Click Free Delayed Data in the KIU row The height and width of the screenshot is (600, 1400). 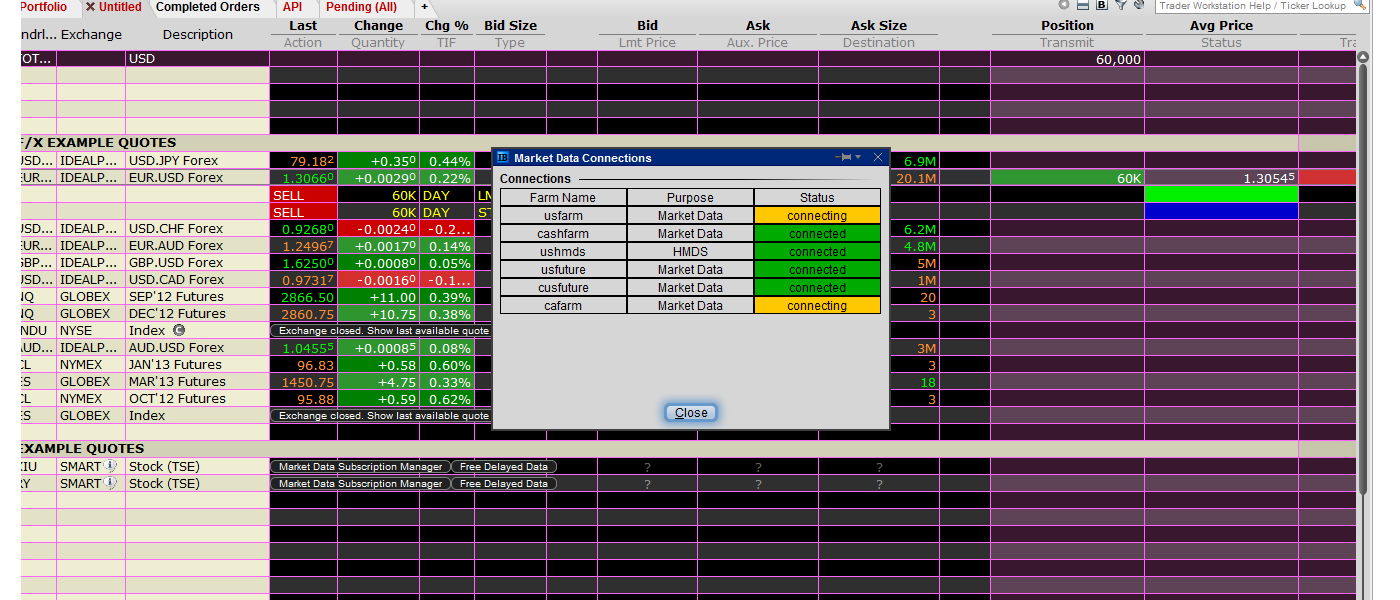pyautogui.click(x=504, y=466)
